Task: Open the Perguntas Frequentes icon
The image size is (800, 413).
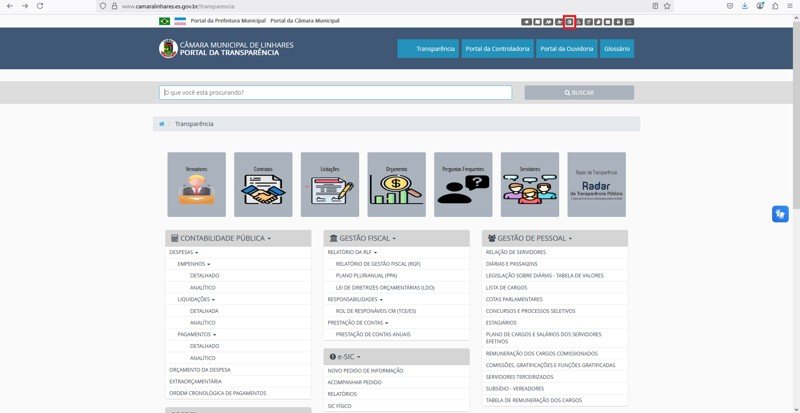Action: (463, 185)
